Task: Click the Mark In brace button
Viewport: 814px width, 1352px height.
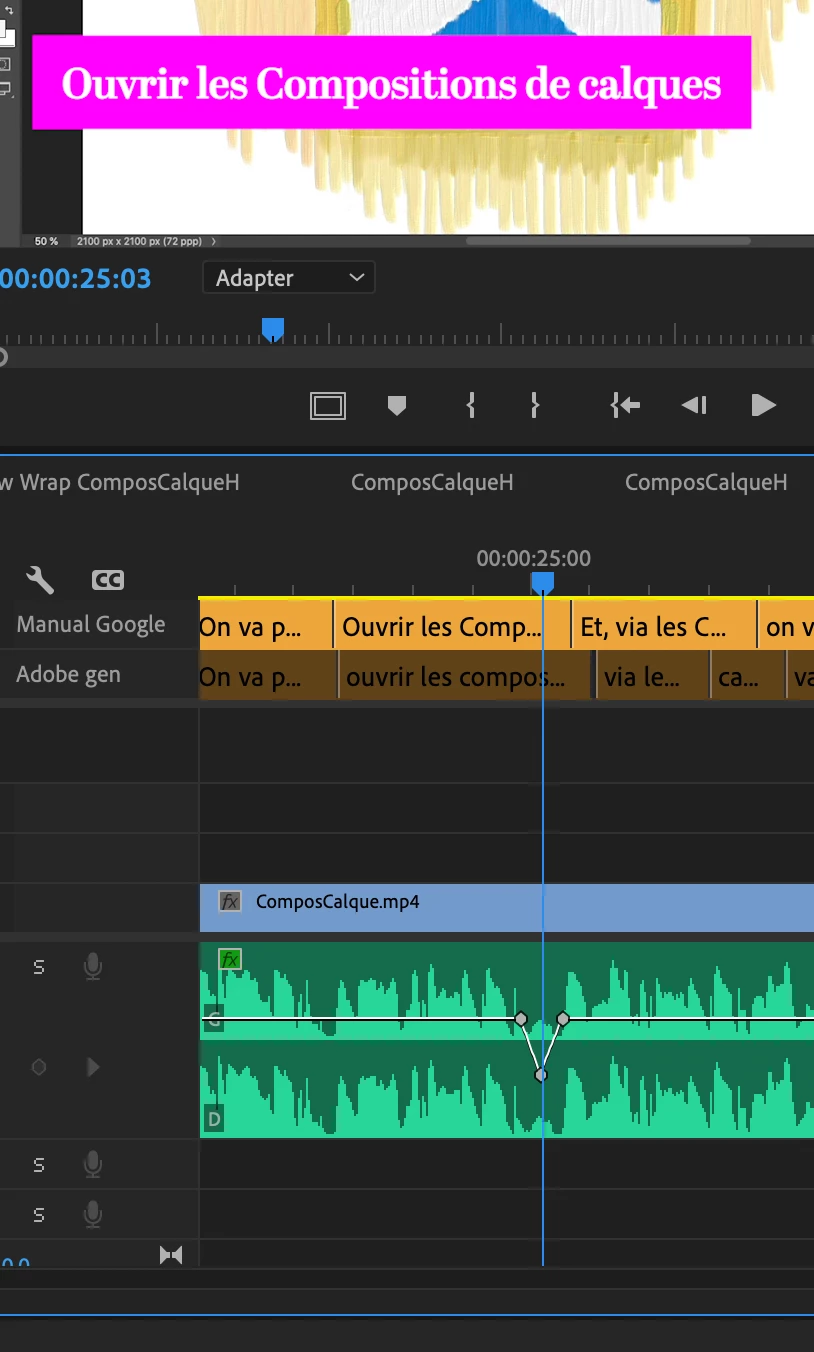Action: [471, 405]
